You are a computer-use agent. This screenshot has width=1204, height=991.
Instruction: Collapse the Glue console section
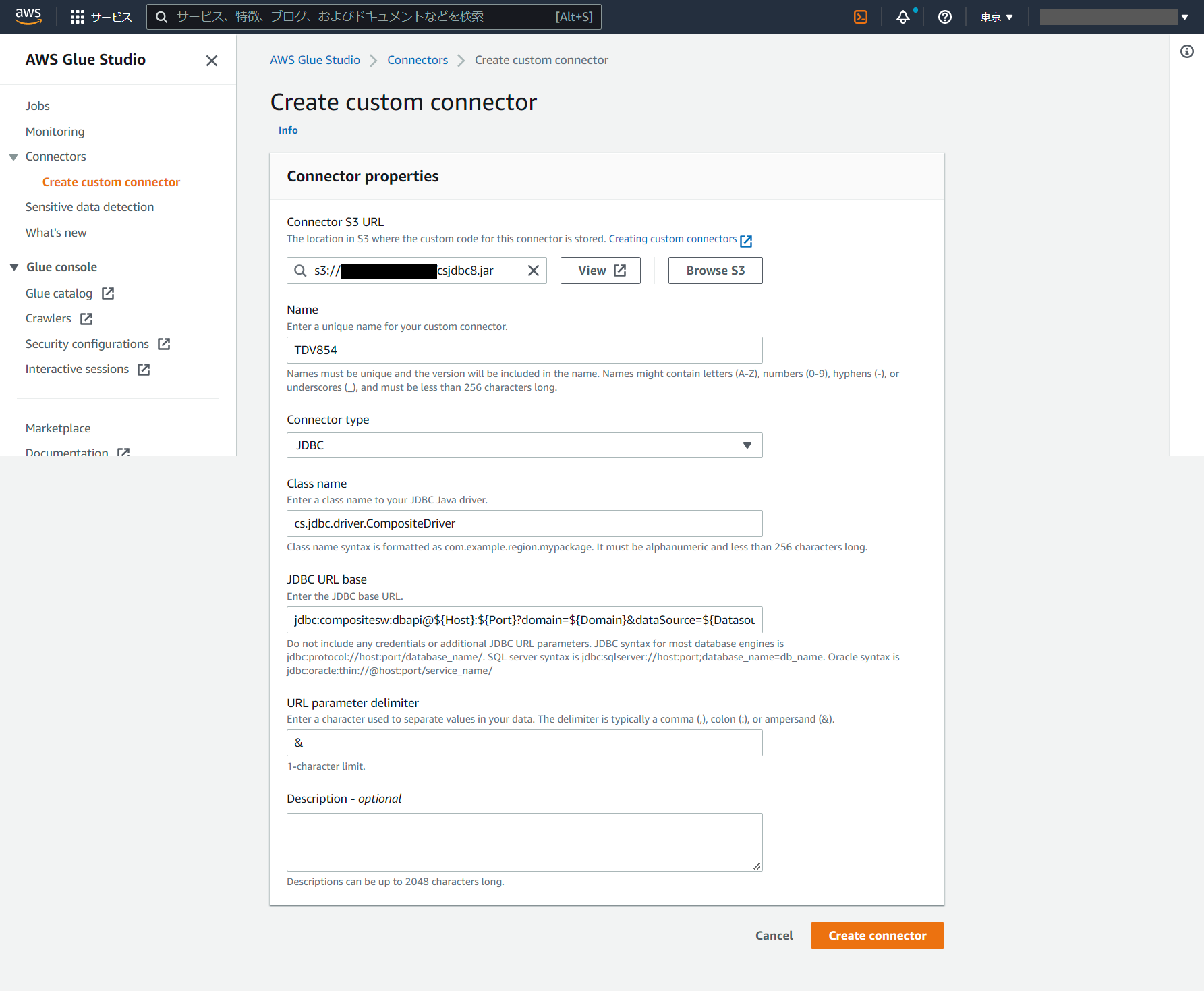click(14, 267)
